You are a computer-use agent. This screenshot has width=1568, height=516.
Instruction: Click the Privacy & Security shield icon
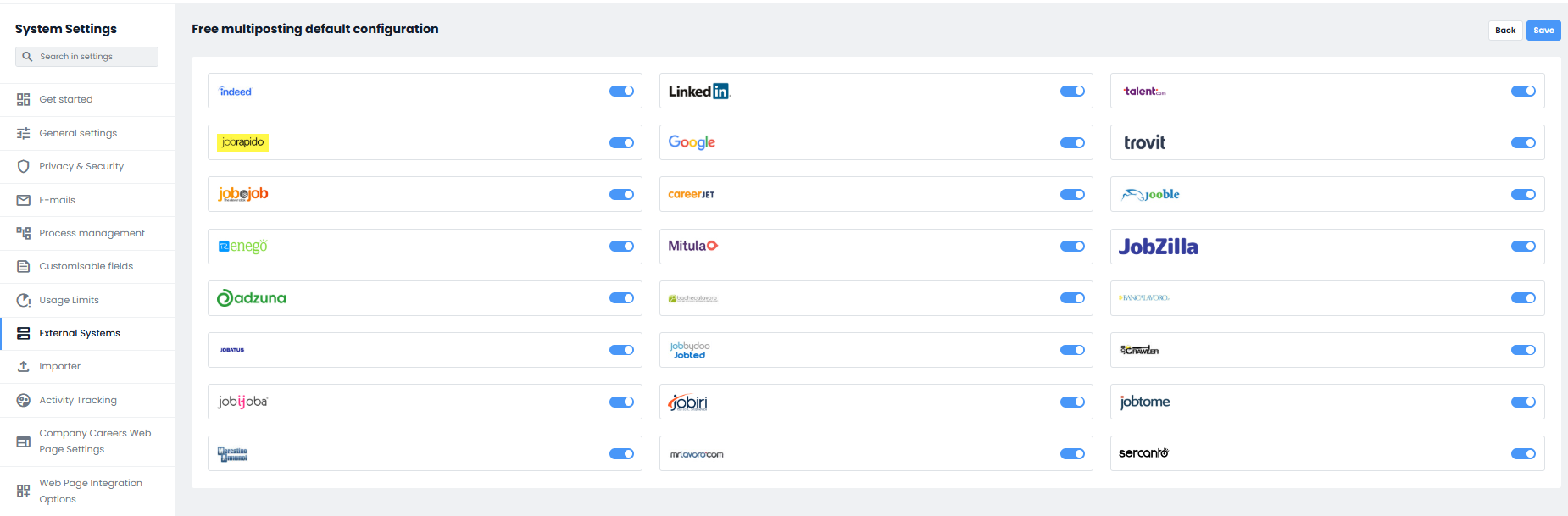pyautogui.click(x=24, y=167)
